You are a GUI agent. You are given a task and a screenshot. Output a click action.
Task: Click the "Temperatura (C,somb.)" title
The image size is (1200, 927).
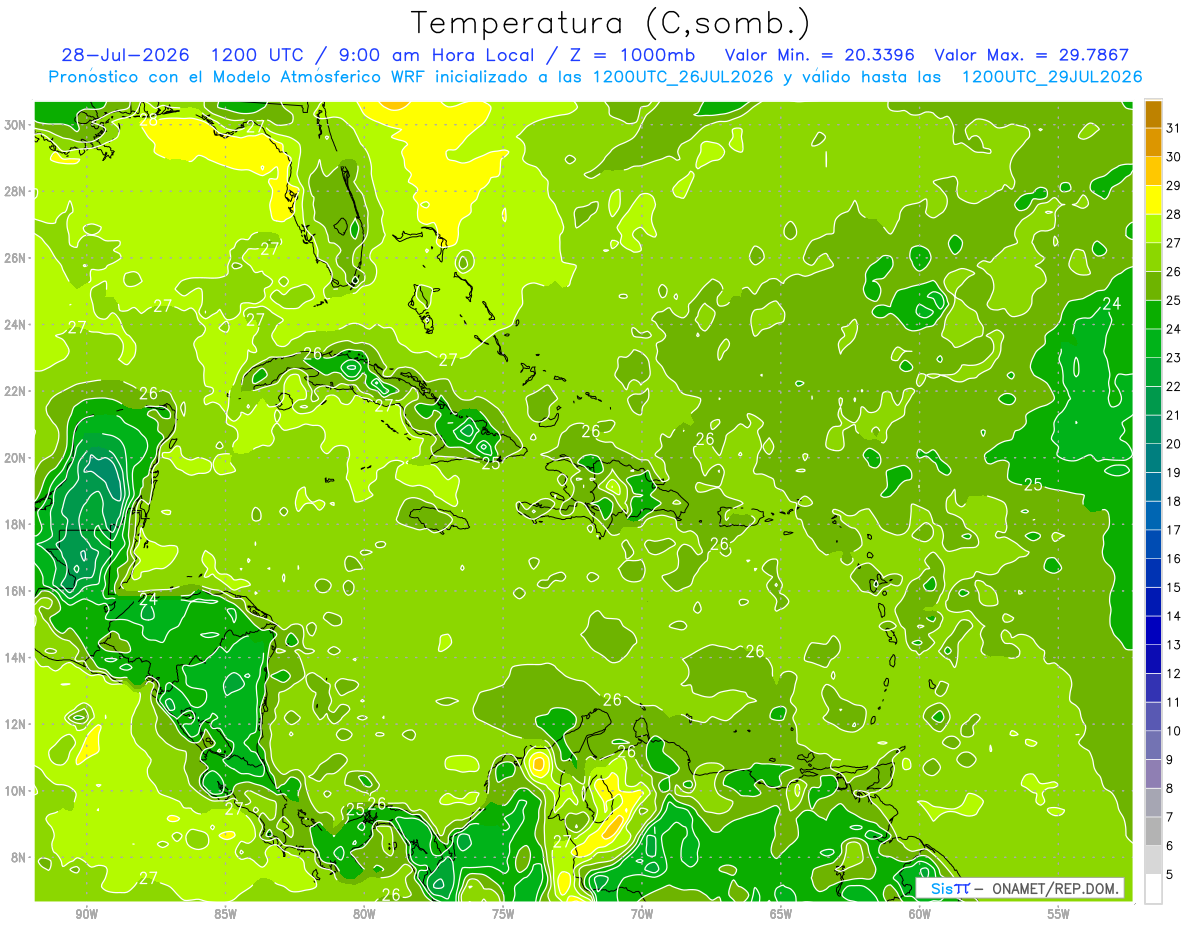[611, 23]
